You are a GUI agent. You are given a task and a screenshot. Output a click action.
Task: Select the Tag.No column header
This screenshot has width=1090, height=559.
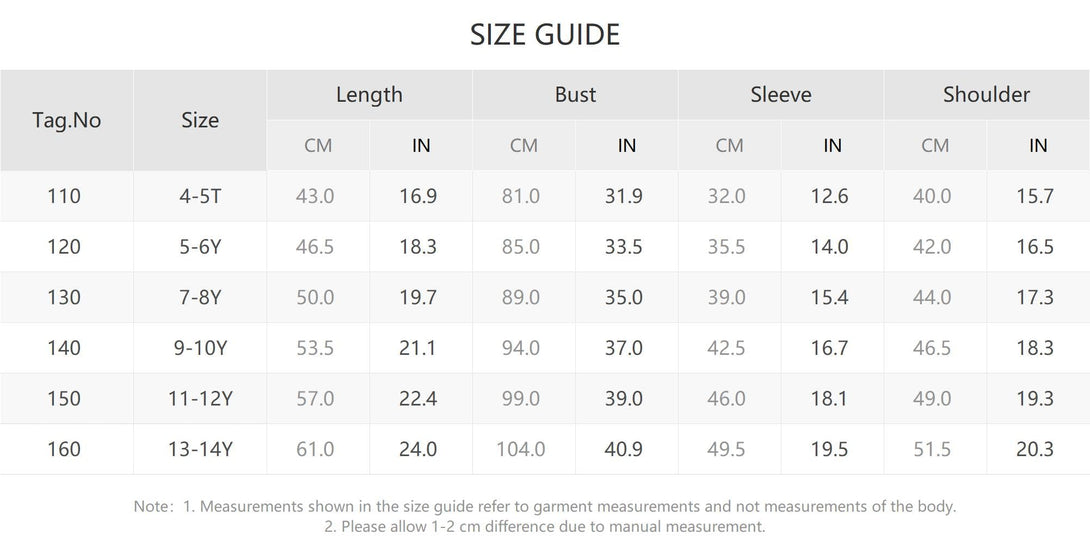tap(67, 120)
